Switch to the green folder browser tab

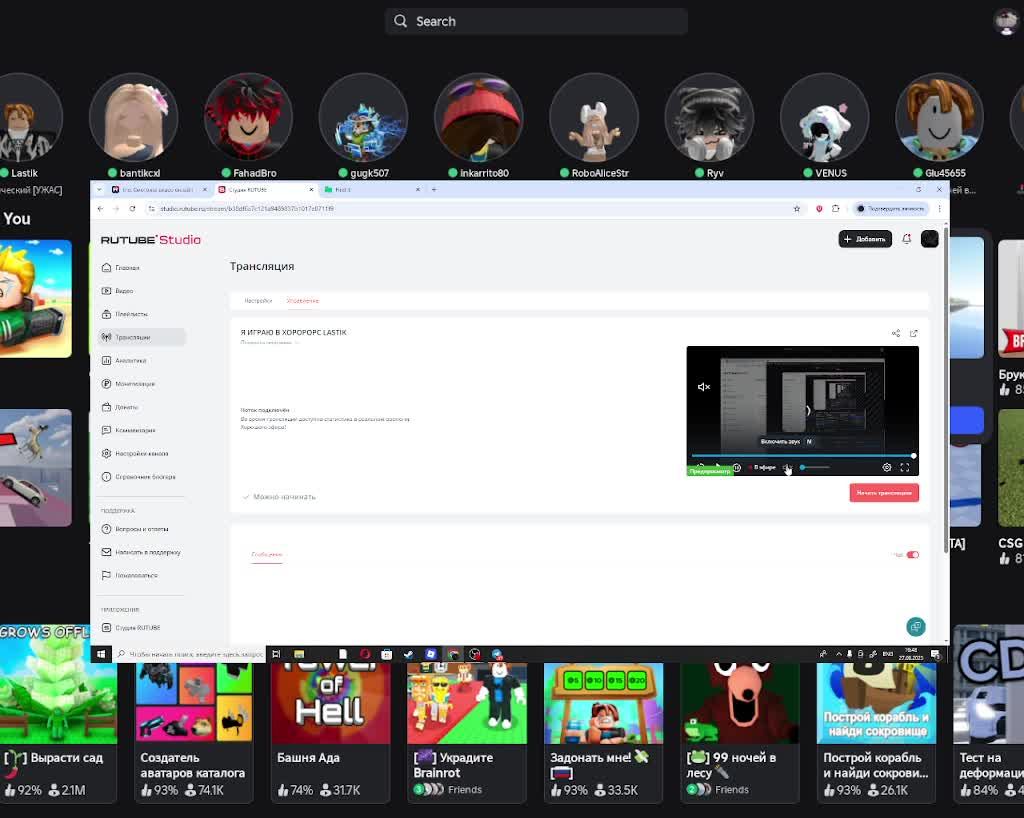372,189
